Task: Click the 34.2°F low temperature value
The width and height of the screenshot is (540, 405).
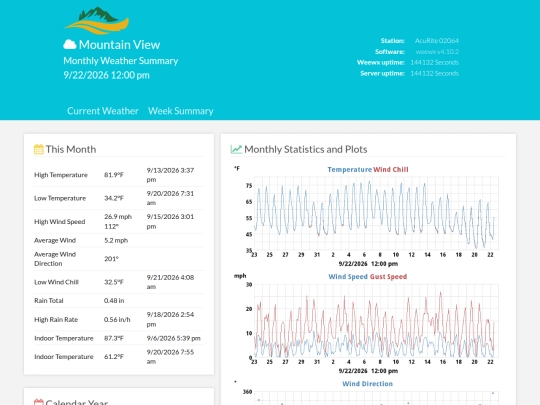Action: tap(114, 198)
